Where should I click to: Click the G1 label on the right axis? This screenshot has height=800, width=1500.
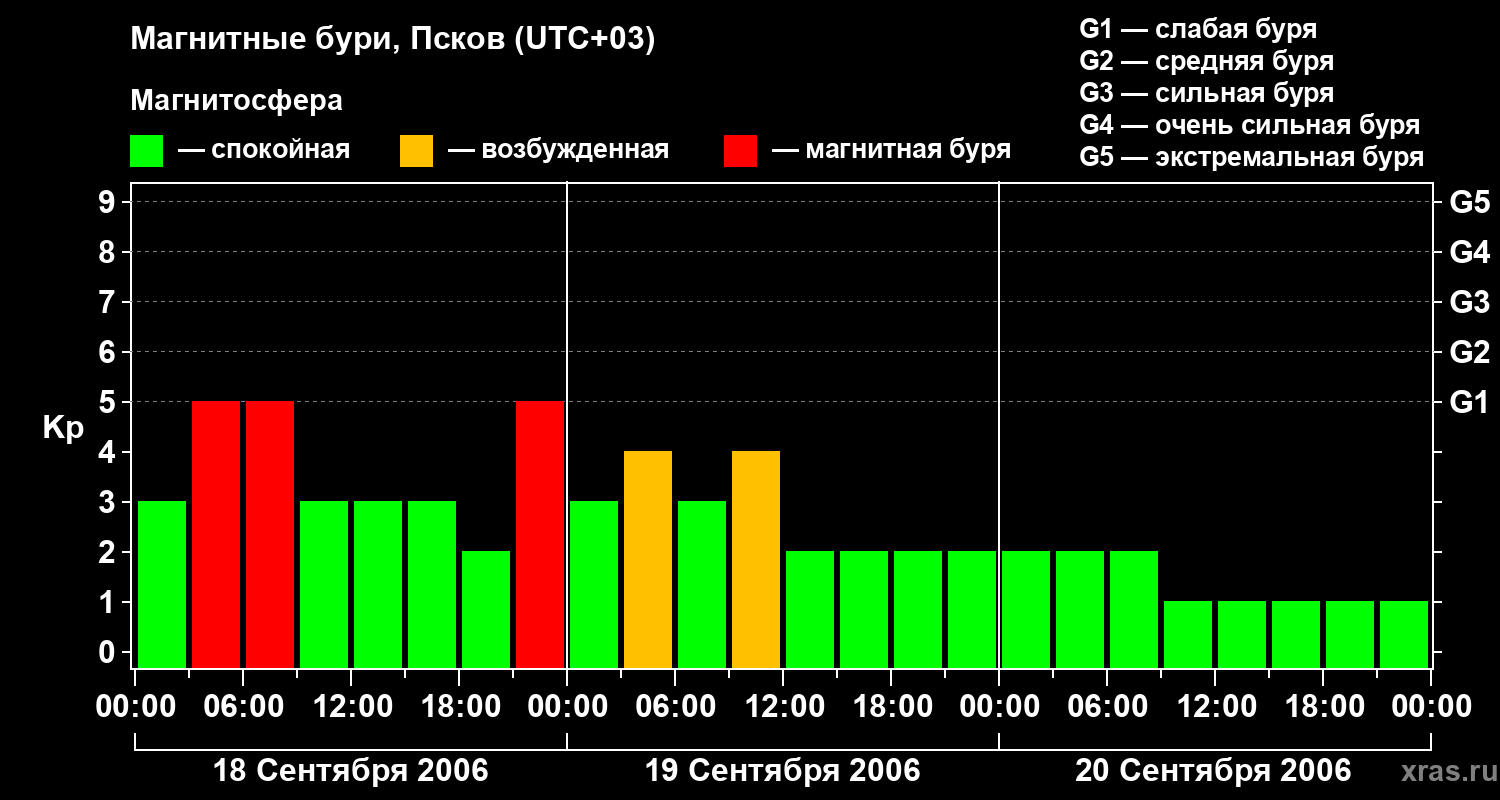1469,402
